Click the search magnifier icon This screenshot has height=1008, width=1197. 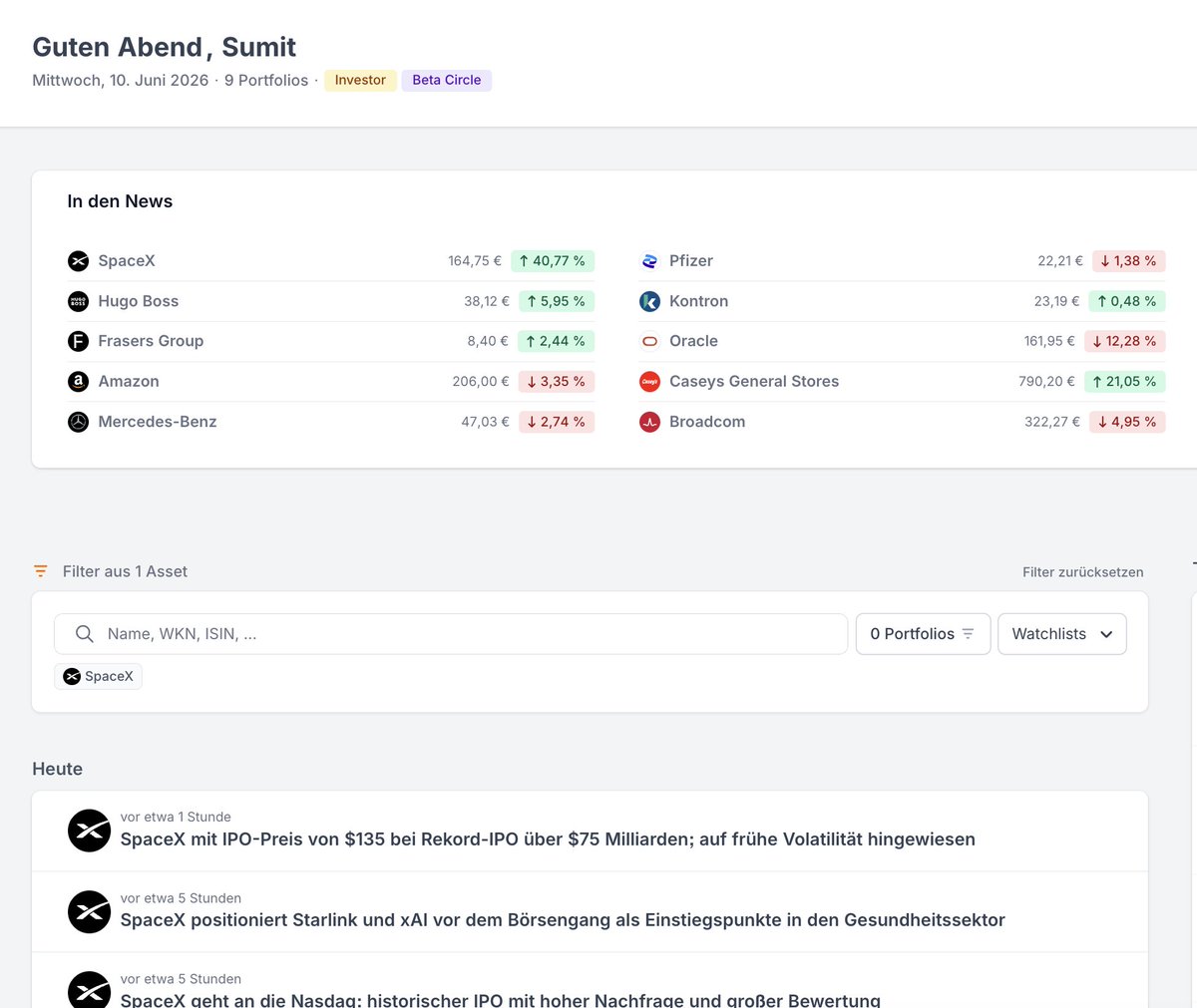(x=85, y=634)
